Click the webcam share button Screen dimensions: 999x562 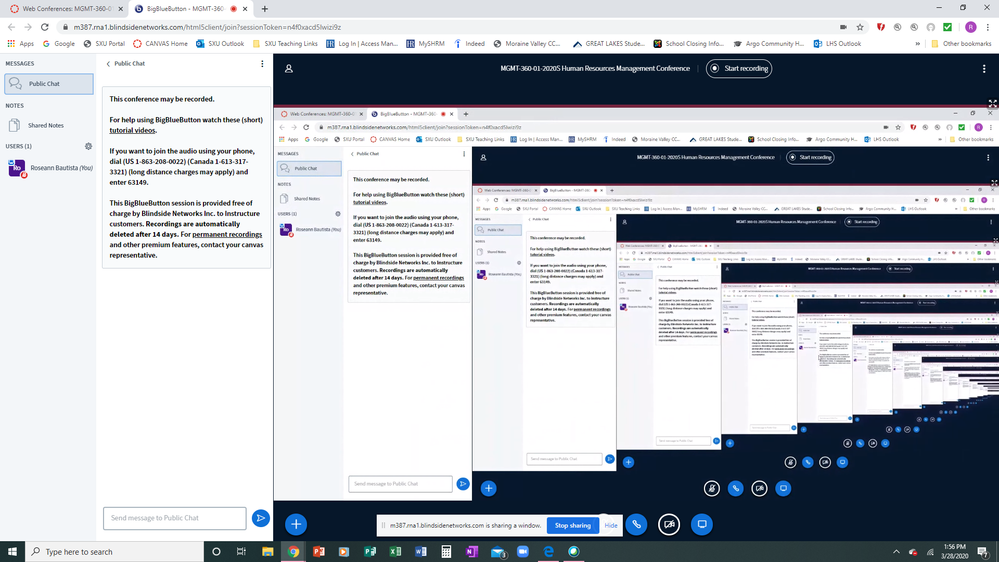[x=669, y=524]
